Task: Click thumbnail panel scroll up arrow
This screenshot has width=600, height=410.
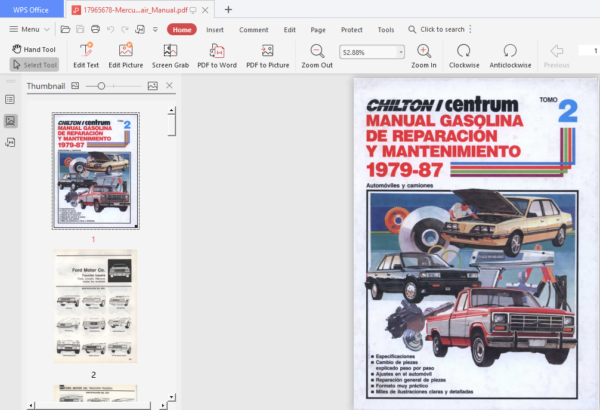Action: pos(171,110)
